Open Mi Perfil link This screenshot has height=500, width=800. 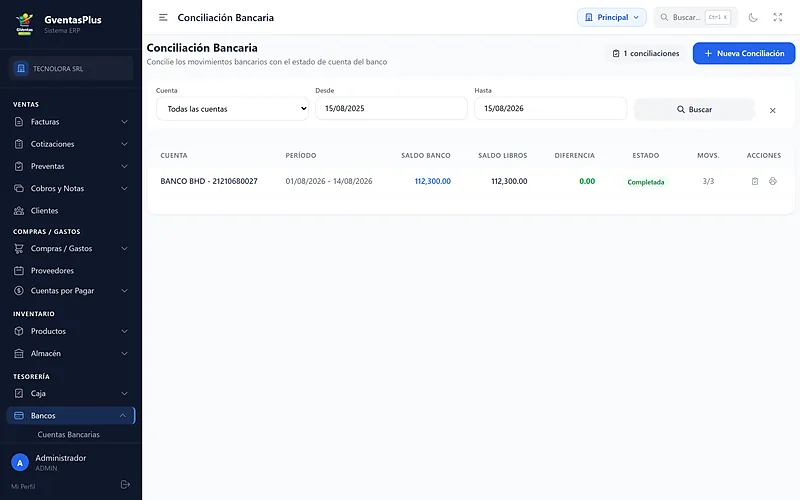[23, 486]
